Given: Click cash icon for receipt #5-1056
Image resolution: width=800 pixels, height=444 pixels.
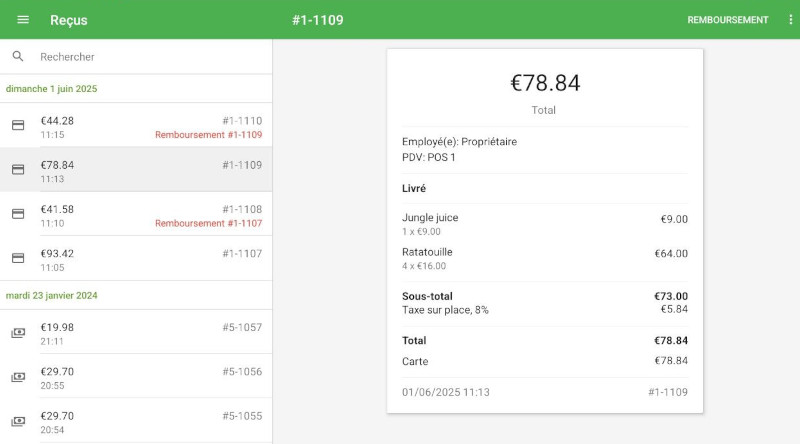Looking at the screenshot, I should 18,377.
